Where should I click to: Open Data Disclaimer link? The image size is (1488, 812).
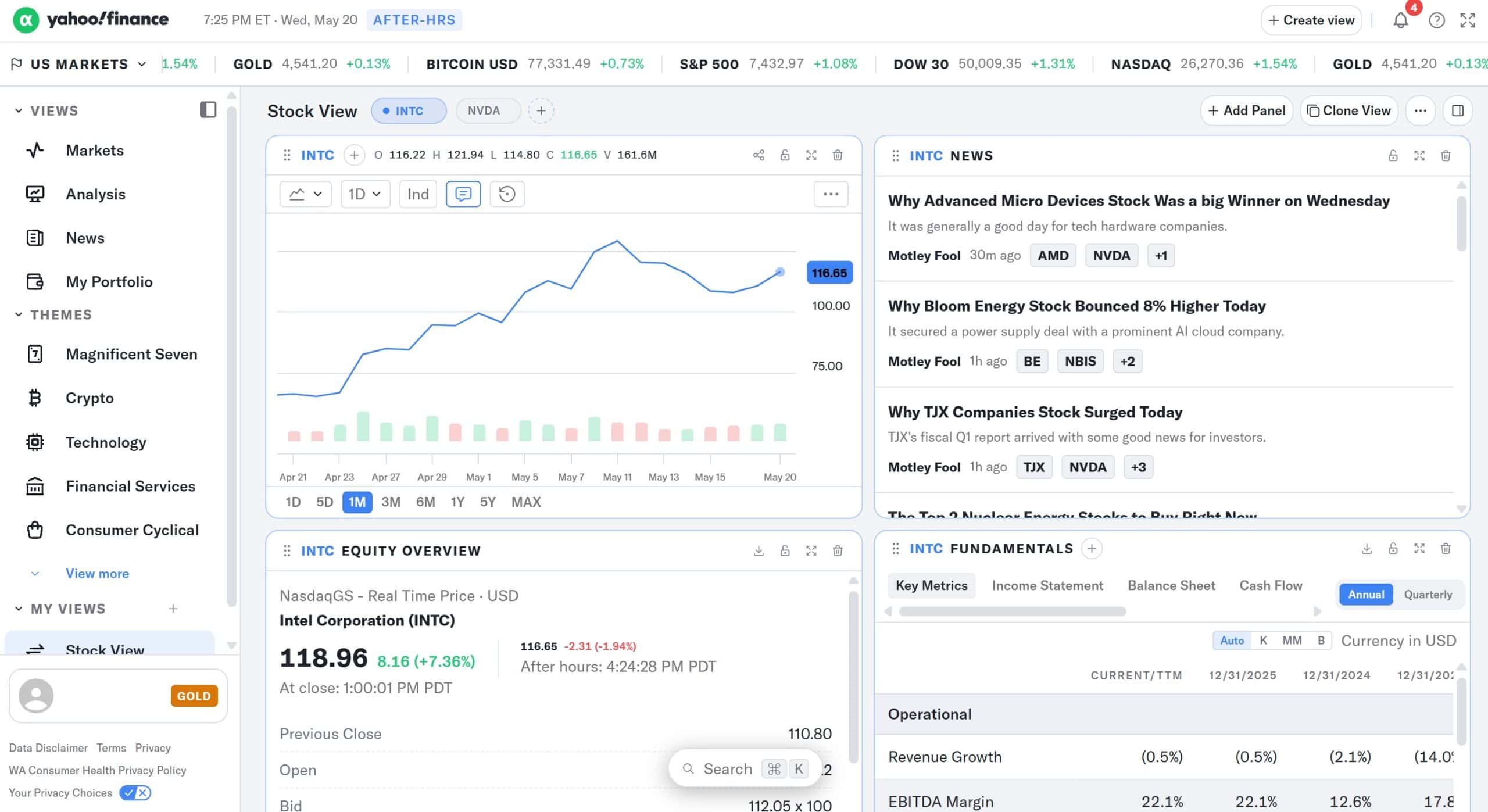48,748
